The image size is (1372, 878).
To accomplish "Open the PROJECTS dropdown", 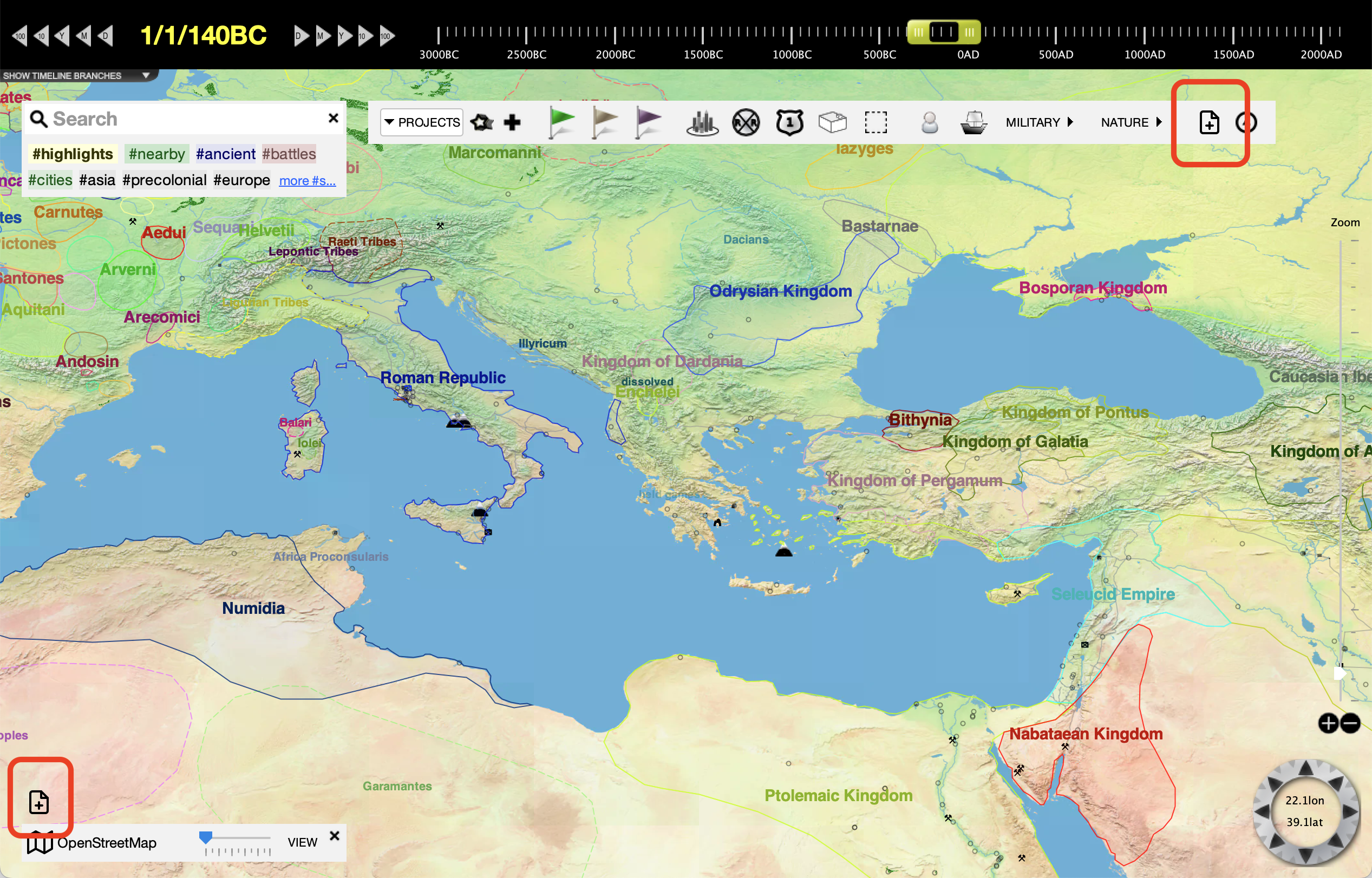I will point(421,122).
